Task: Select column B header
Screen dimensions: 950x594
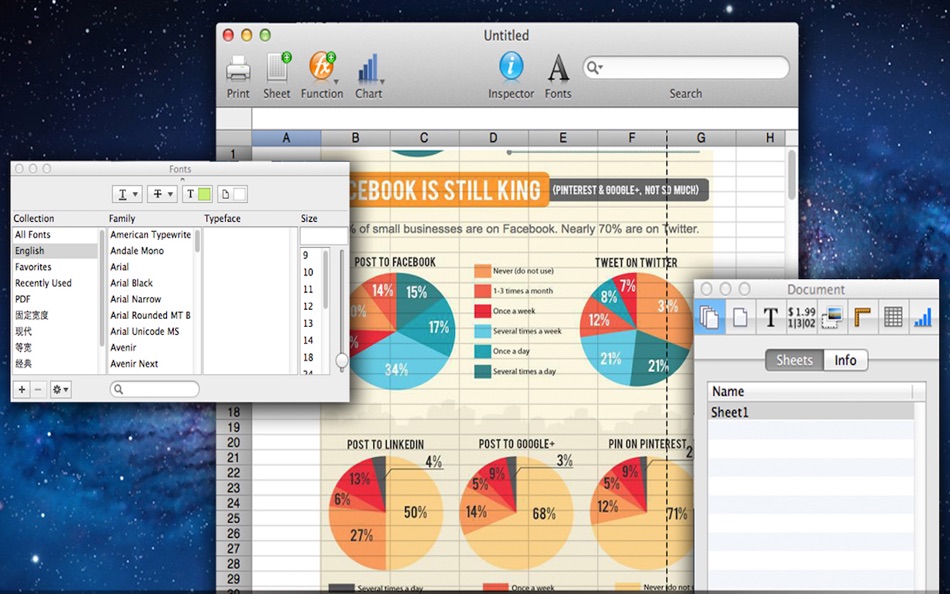Action: [x=356, y=138]
